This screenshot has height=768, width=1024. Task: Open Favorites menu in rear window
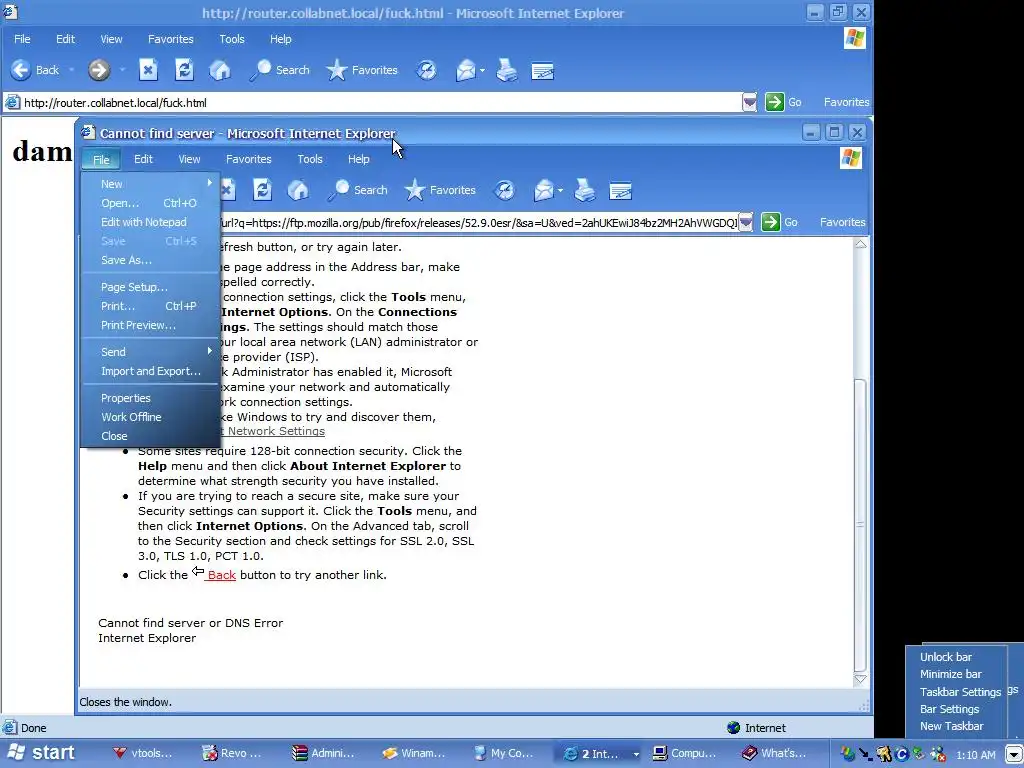(170, 39)
